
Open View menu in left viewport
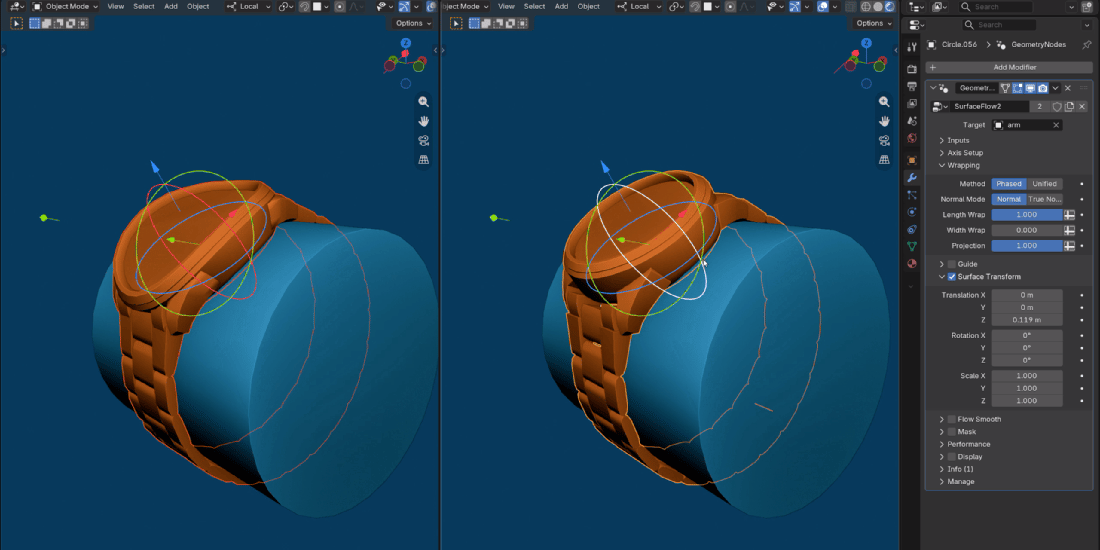pyautogui.click(x=116, y=6)
